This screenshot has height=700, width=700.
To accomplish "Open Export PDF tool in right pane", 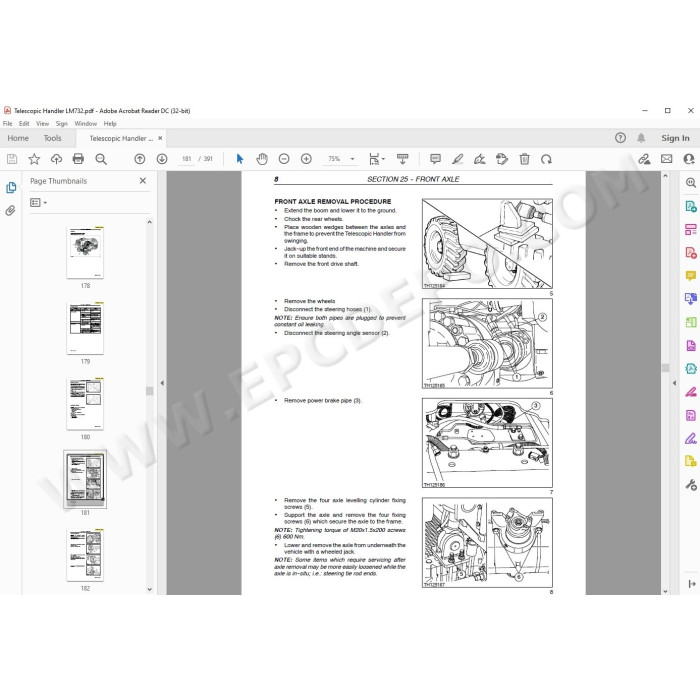I will tap(691, 206).
